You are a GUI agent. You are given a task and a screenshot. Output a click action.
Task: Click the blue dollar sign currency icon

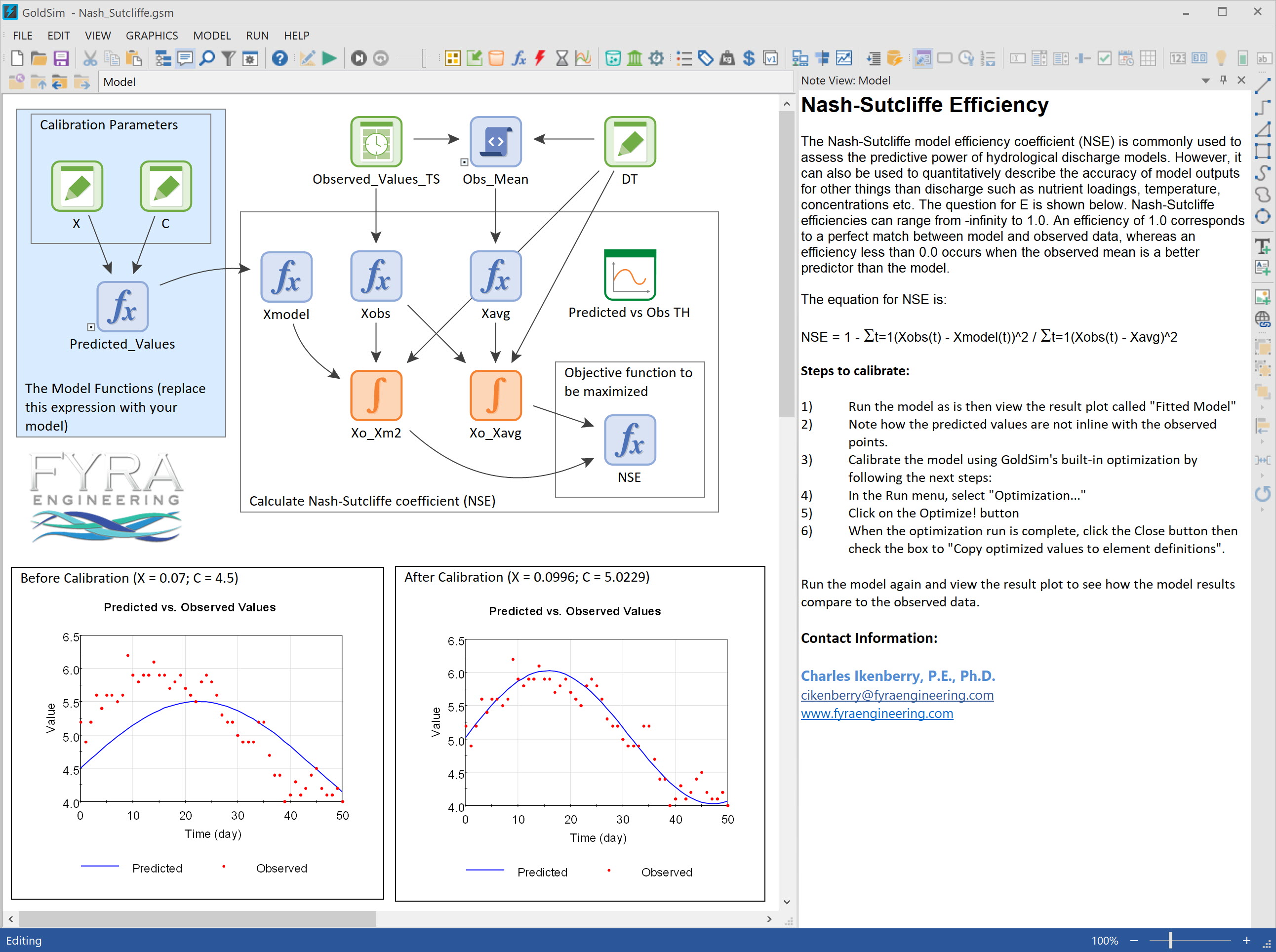749,58
